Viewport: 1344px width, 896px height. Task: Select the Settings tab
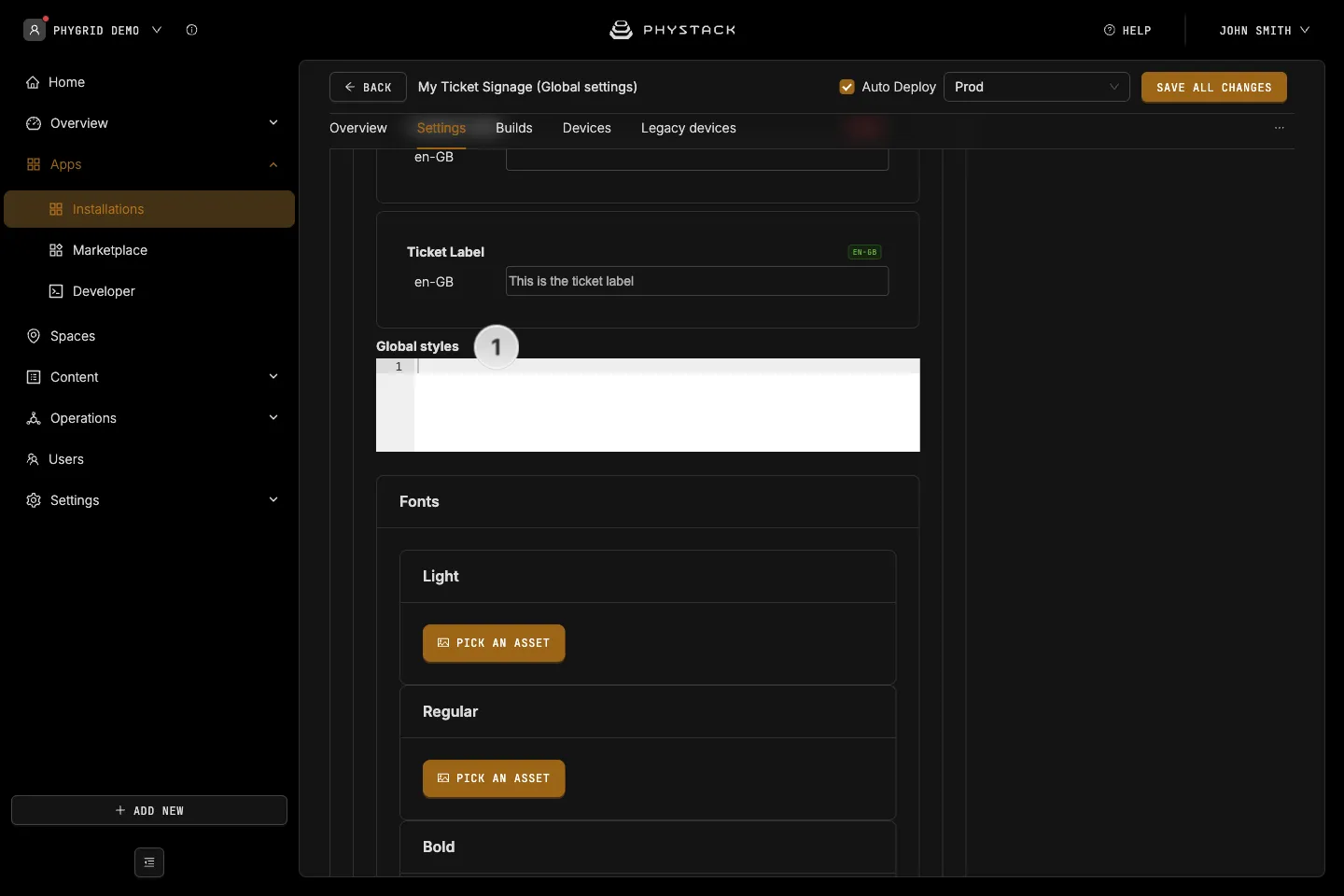[x=441, y=128]
